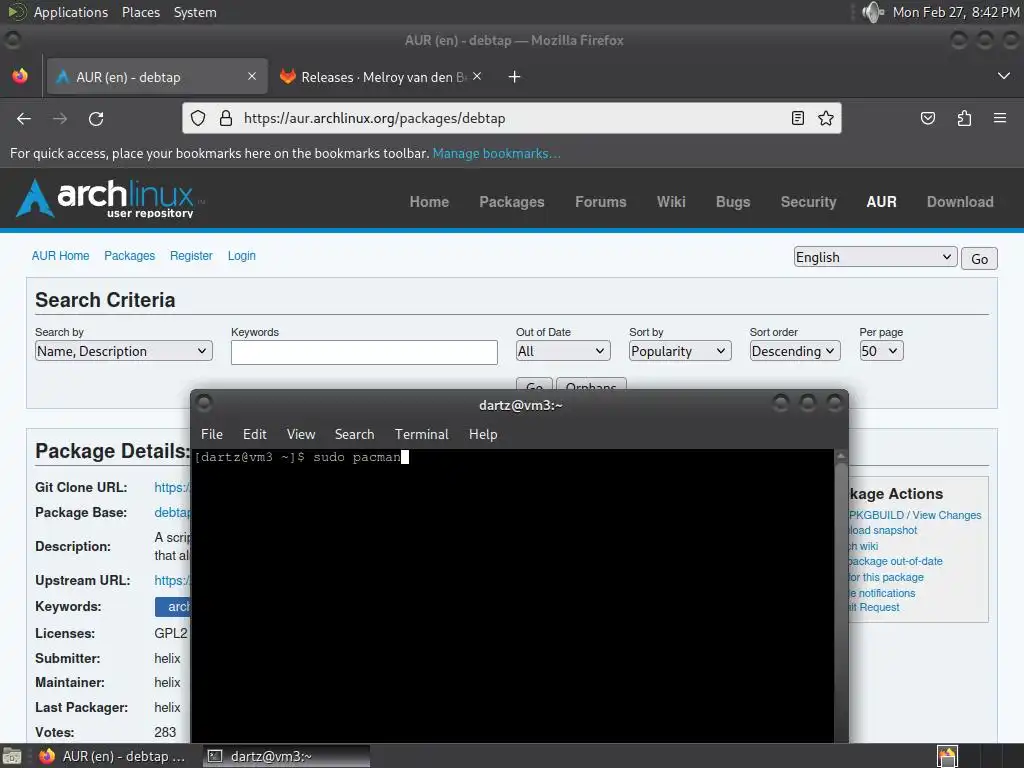Click the volume speaker icon in panel
The width and height of the screenshot is (1024, 768).
coord(872,12)
